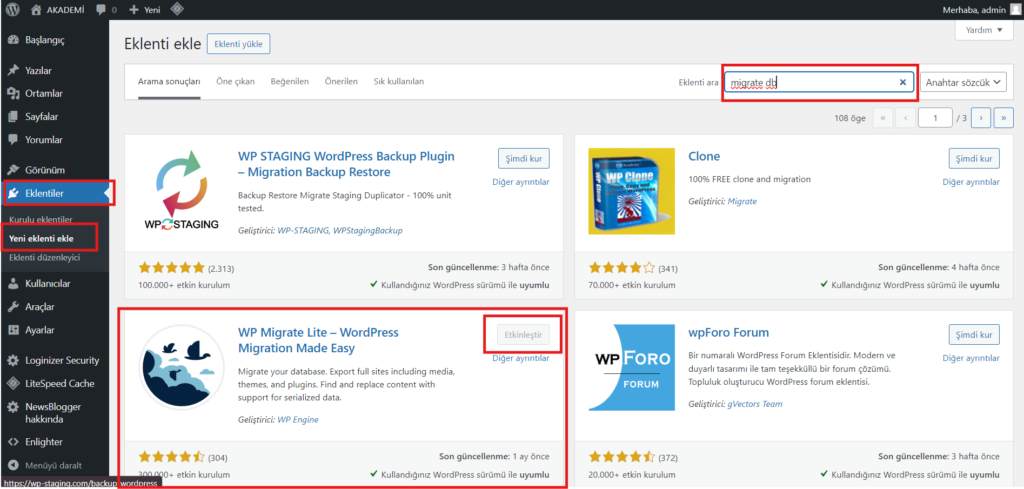Open the WP Engine developer link
Screen dimensions: 1024x489
tap(298, 420)
